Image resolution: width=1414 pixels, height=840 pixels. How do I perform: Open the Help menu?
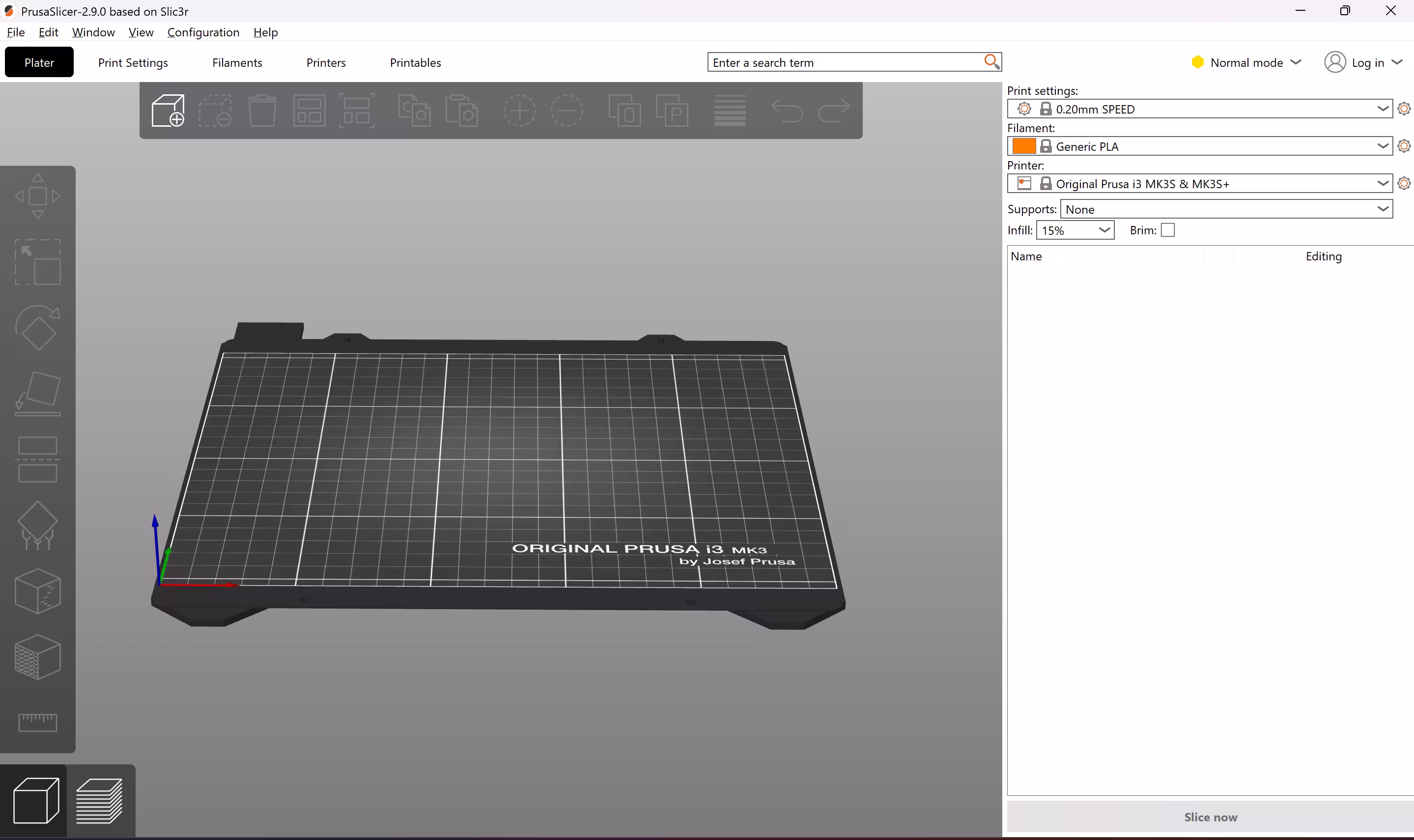(265, 32)
